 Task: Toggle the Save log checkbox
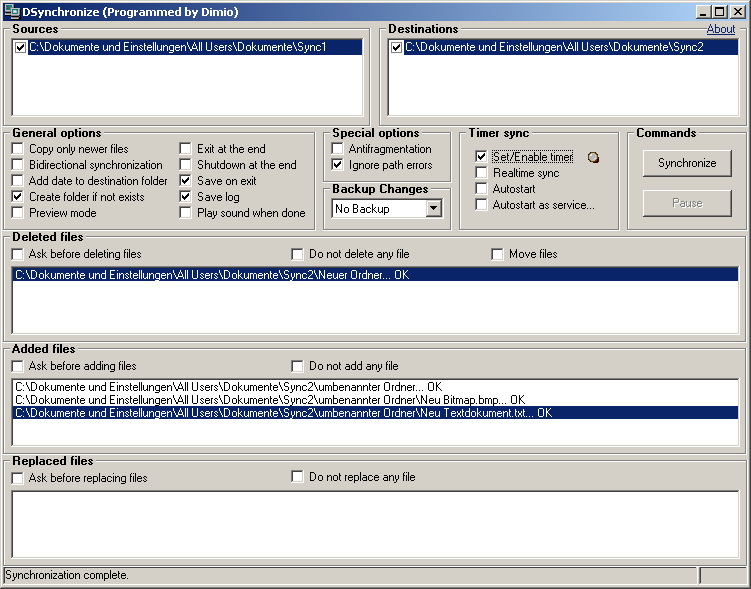(x=185, y=197)
